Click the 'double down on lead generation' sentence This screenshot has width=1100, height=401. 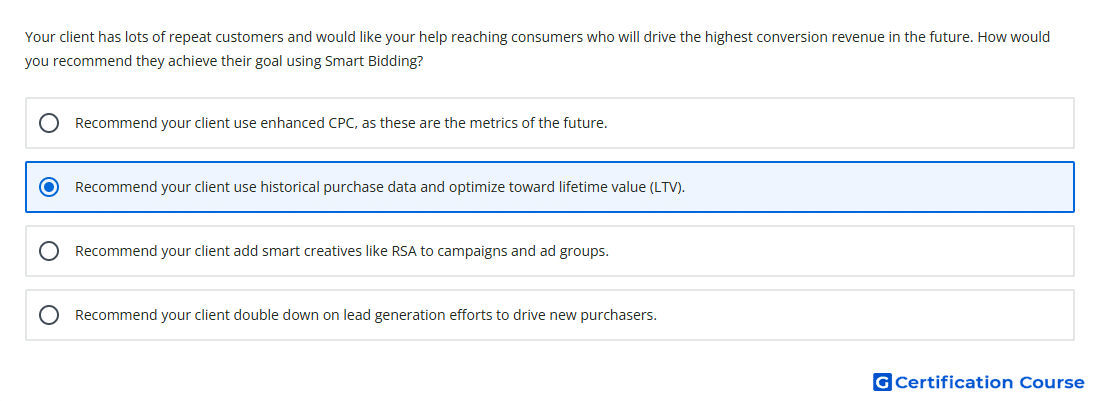[365, 315]
